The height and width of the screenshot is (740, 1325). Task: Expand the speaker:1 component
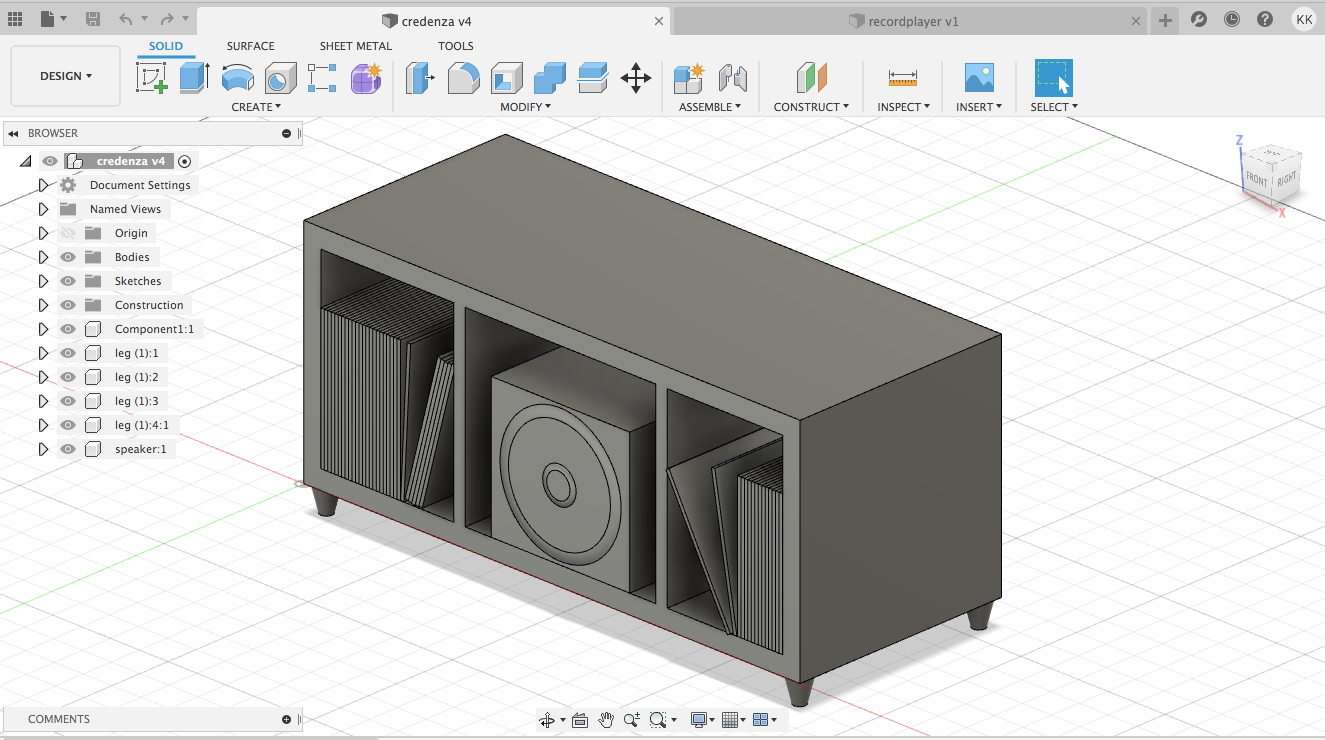[x=43, y=449]
